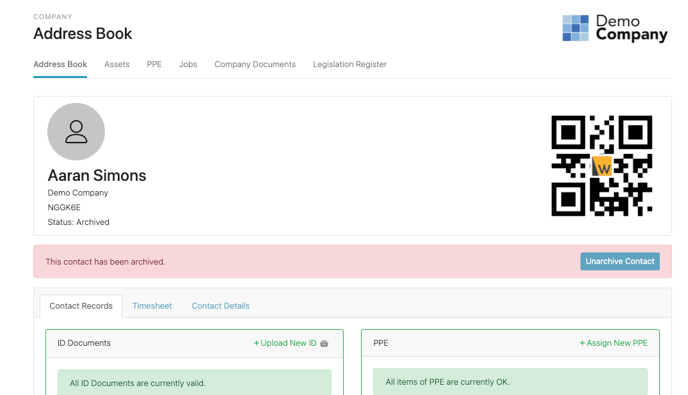
Task: Click the 'This contact has been archived.' message
Action: tap(105, 262)
